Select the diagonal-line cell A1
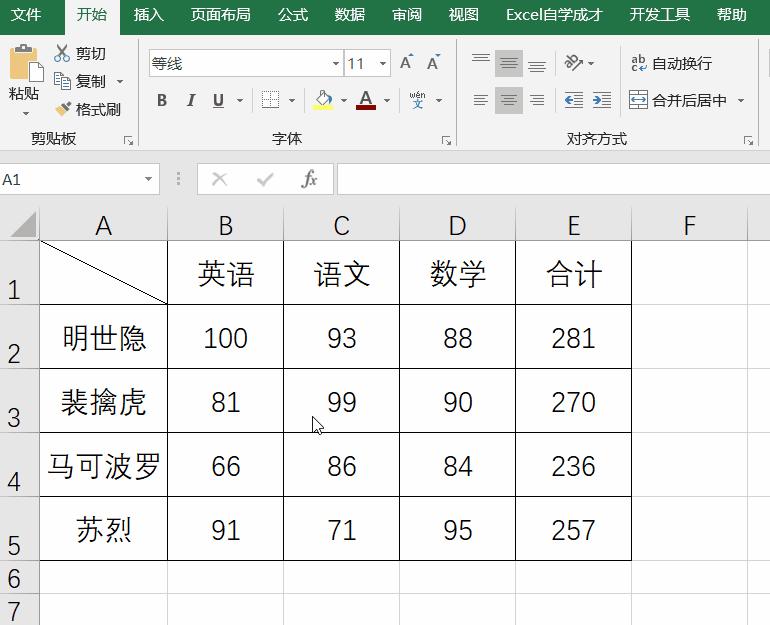This screenshot has width=770, height=625. (104, 272)
